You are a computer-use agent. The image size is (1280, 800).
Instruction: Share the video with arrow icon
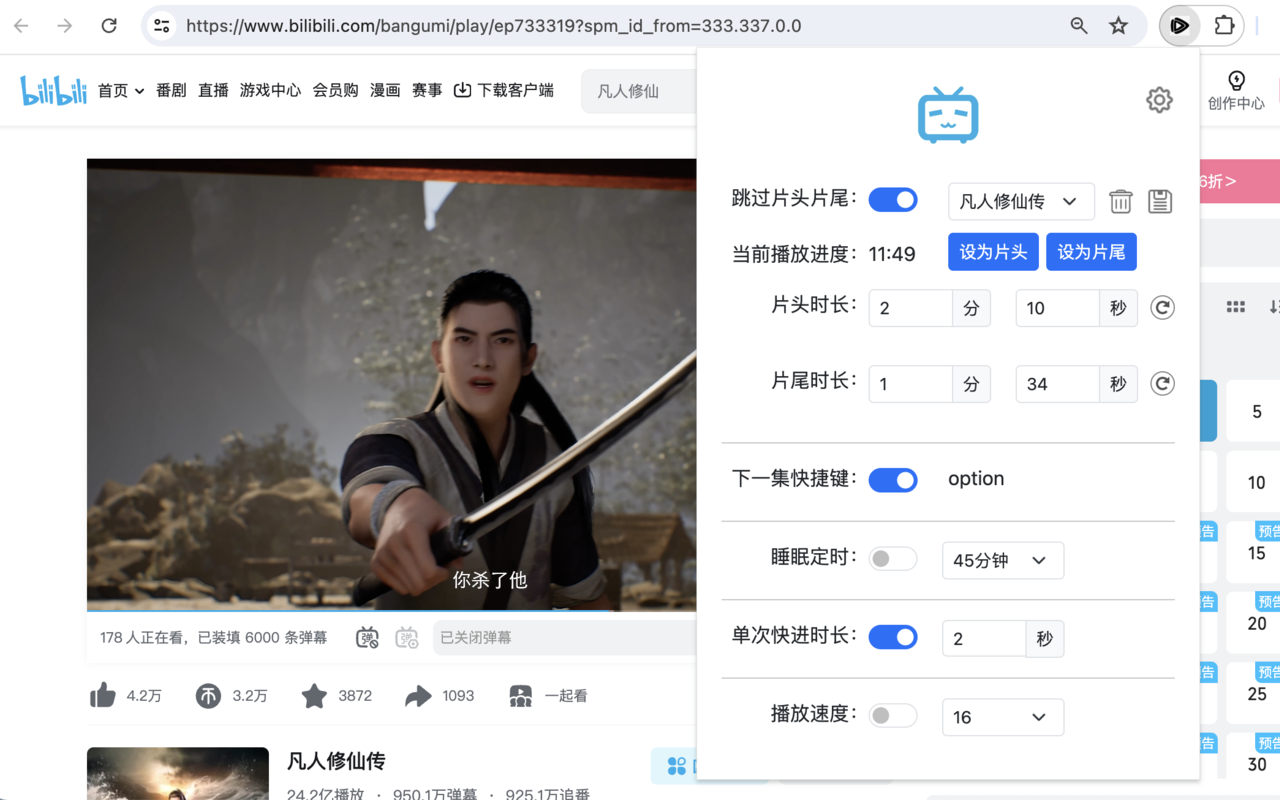pos(418,696)
